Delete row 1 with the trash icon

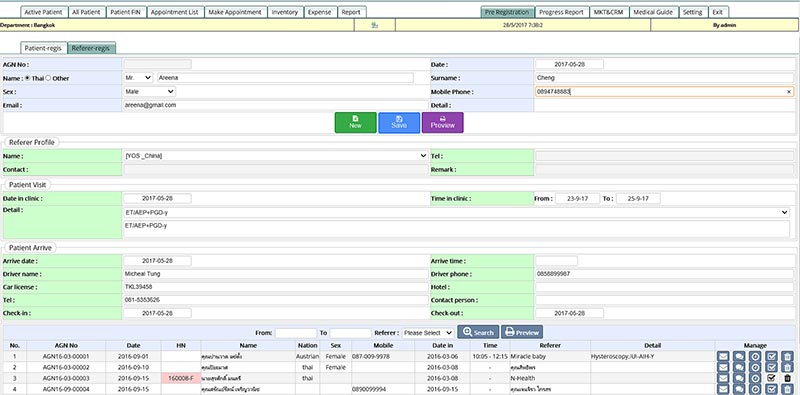pos(787,356)
